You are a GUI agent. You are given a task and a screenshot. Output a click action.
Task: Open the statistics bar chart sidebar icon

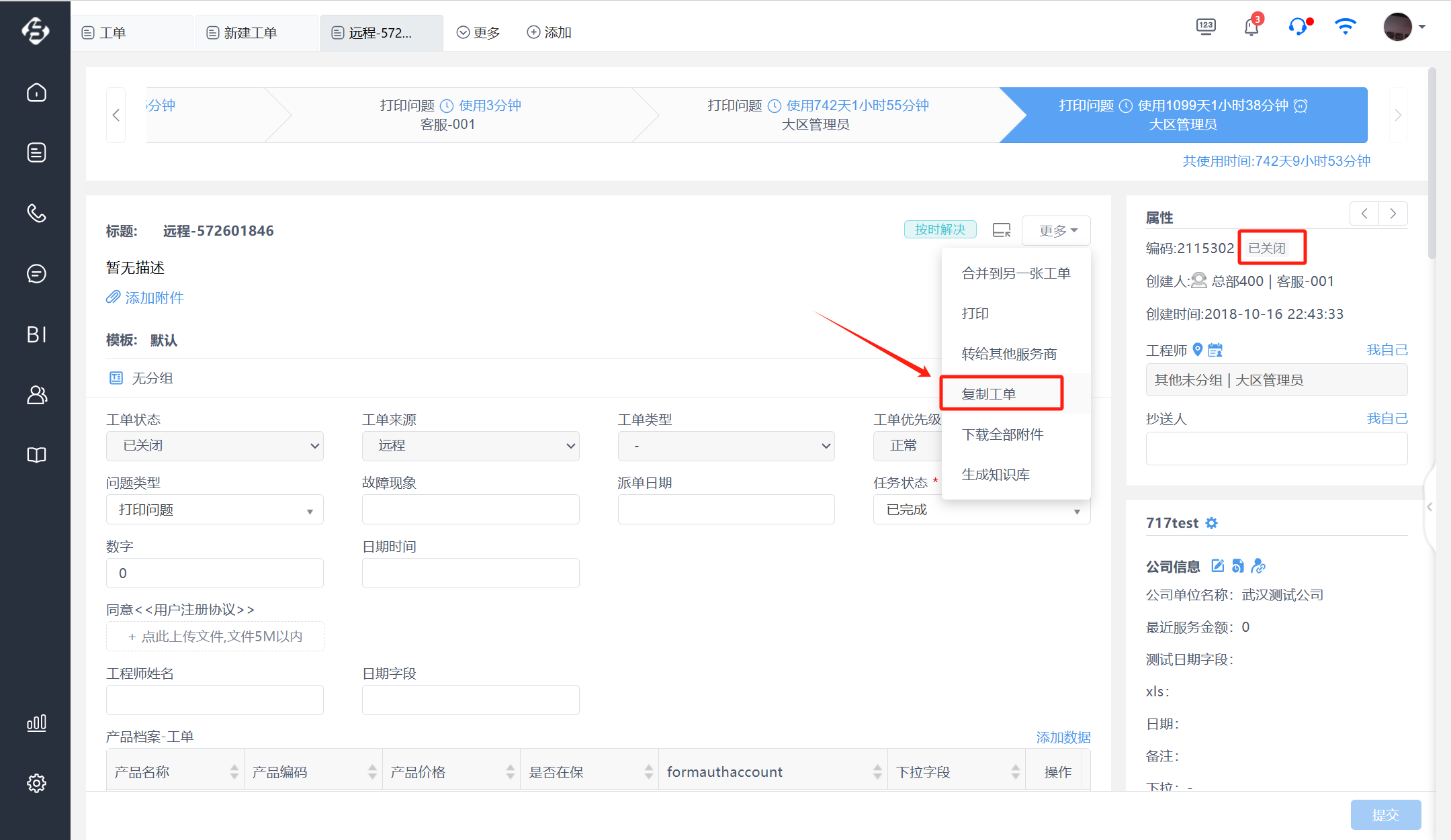36,723
